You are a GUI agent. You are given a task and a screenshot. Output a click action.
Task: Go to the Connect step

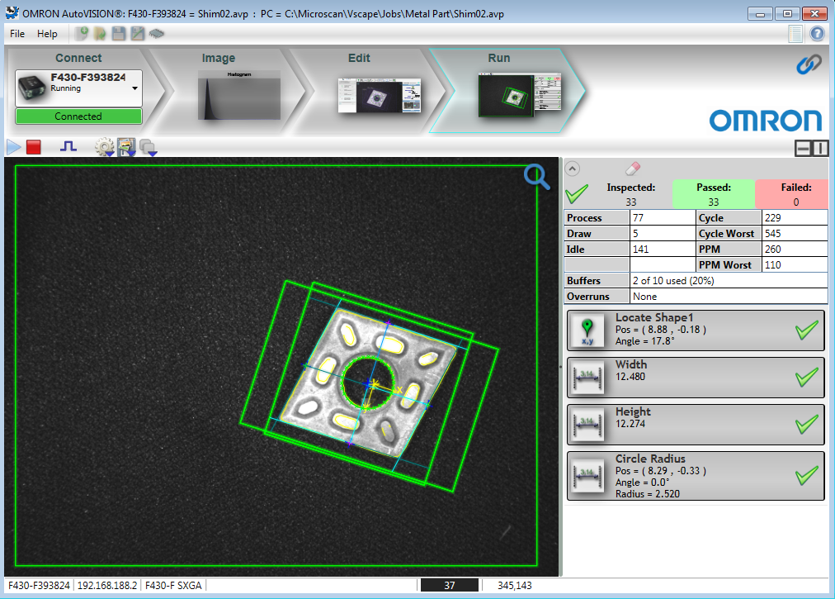click(x=78, y=58)
